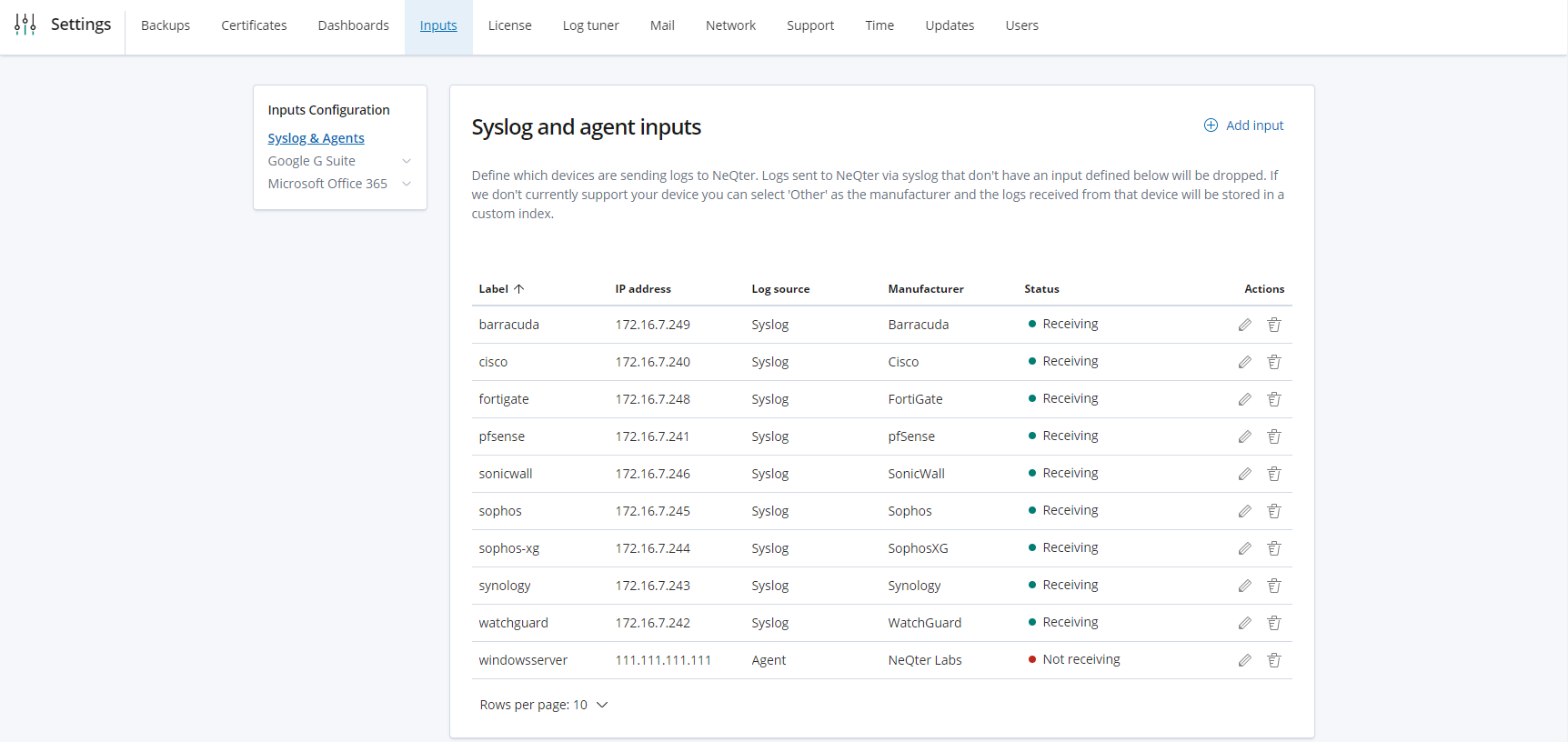Viewport: 1568px width, 742px height.
Task: Click the Inputs Configuration heading
Action: [328, 110]
